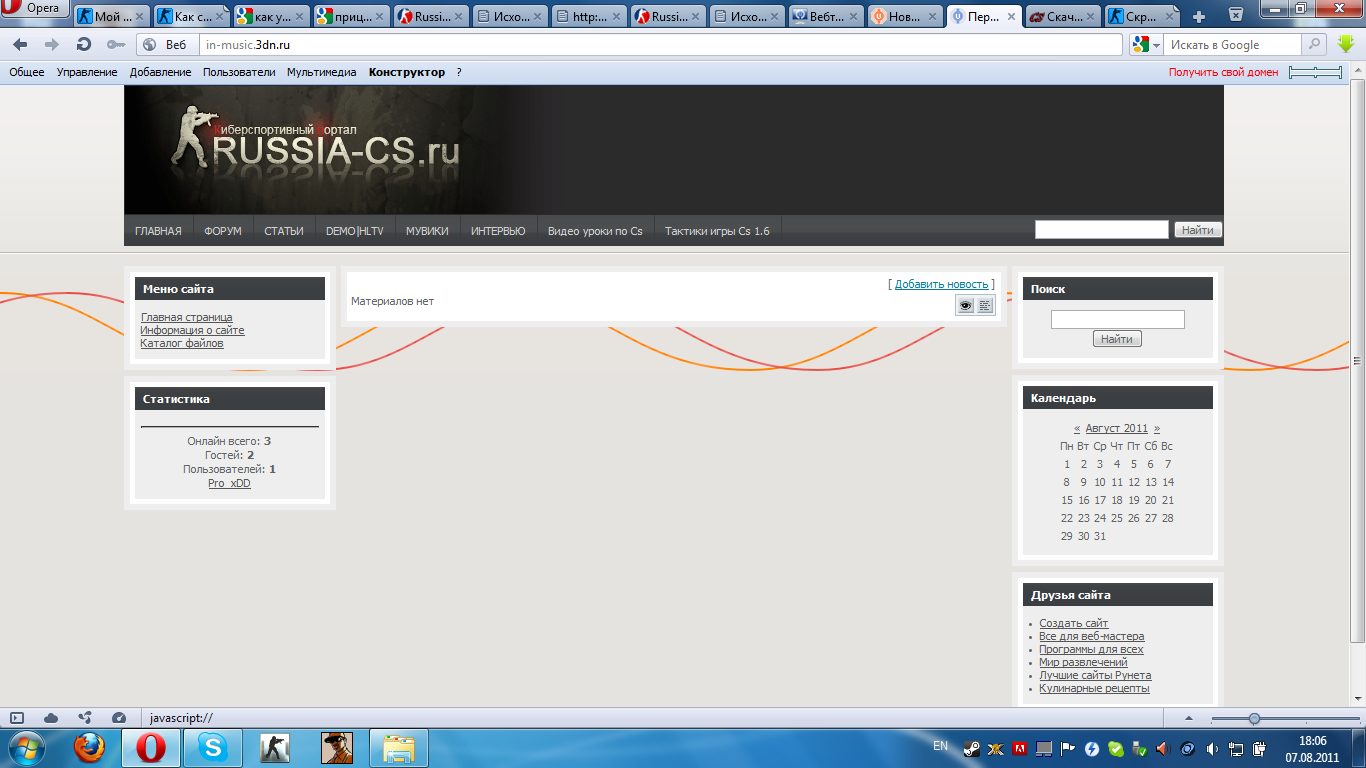The image size is (1366, 768).
Task: Click 'Получить свой домен' link
Action: [1223, 72]
